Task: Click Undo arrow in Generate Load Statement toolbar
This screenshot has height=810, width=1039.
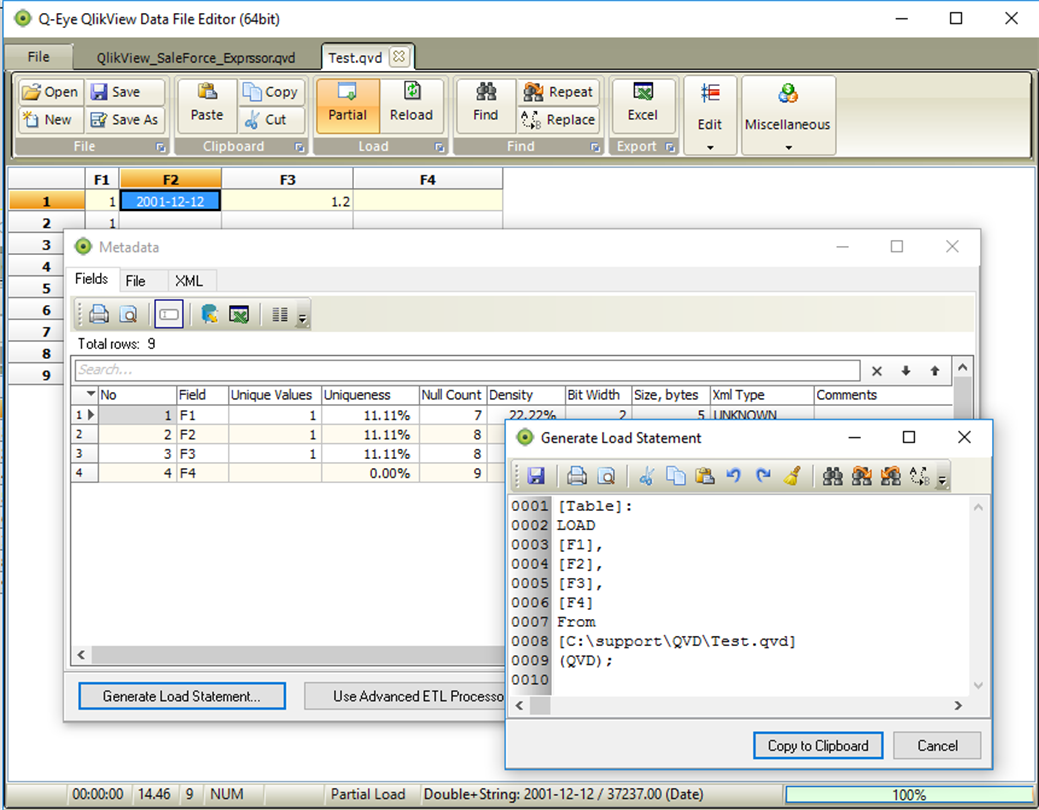Action: (734, 476)
